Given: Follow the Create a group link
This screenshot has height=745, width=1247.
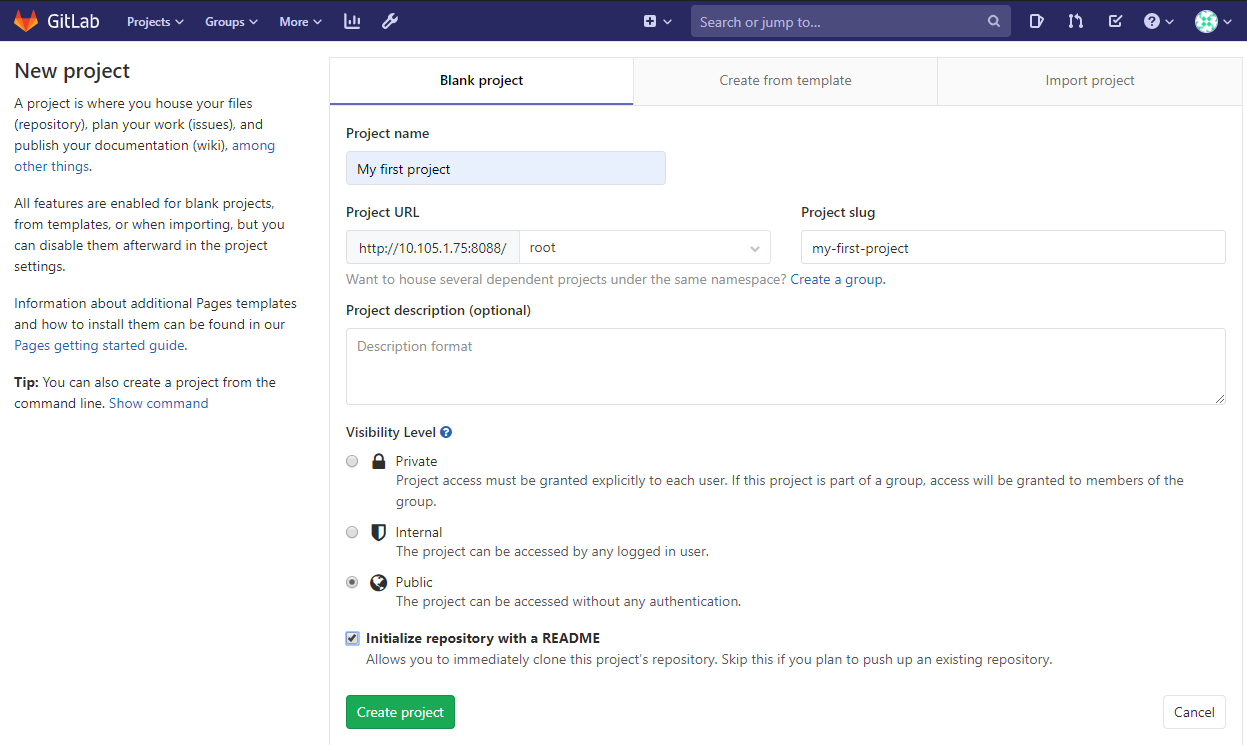Looking at the screenshot, I should pyautogui.click(x=836, y=280).
